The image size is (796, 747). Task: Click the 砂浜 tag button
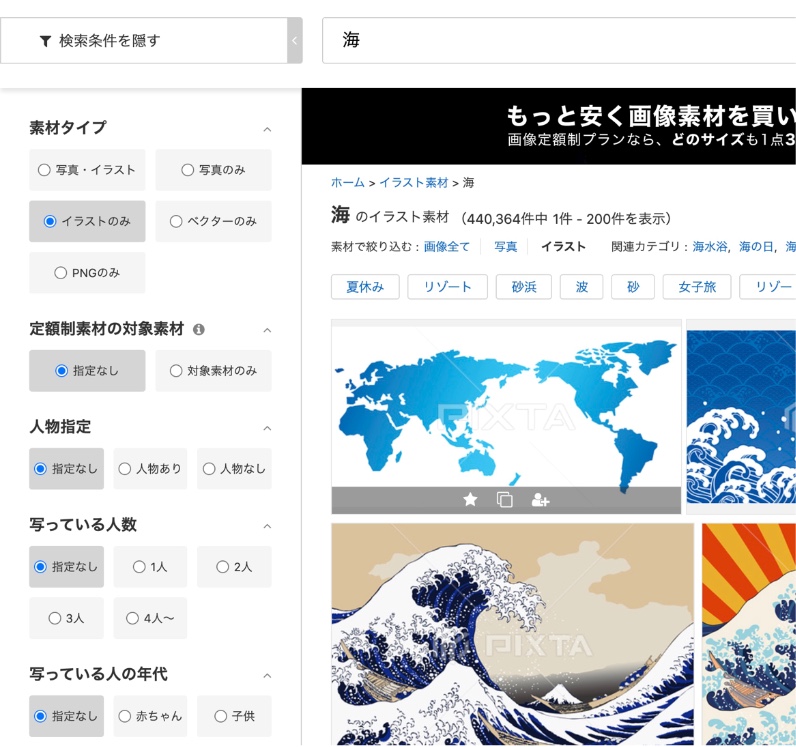tap(523, 287)
